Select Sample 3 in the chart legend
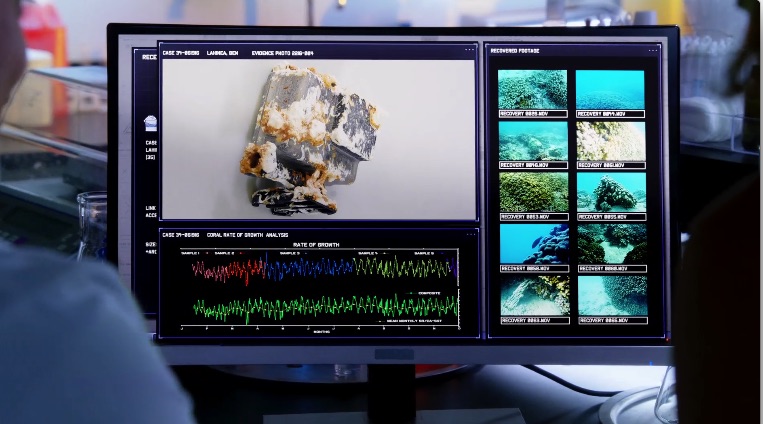763x424 pixels. pos(290,253)
